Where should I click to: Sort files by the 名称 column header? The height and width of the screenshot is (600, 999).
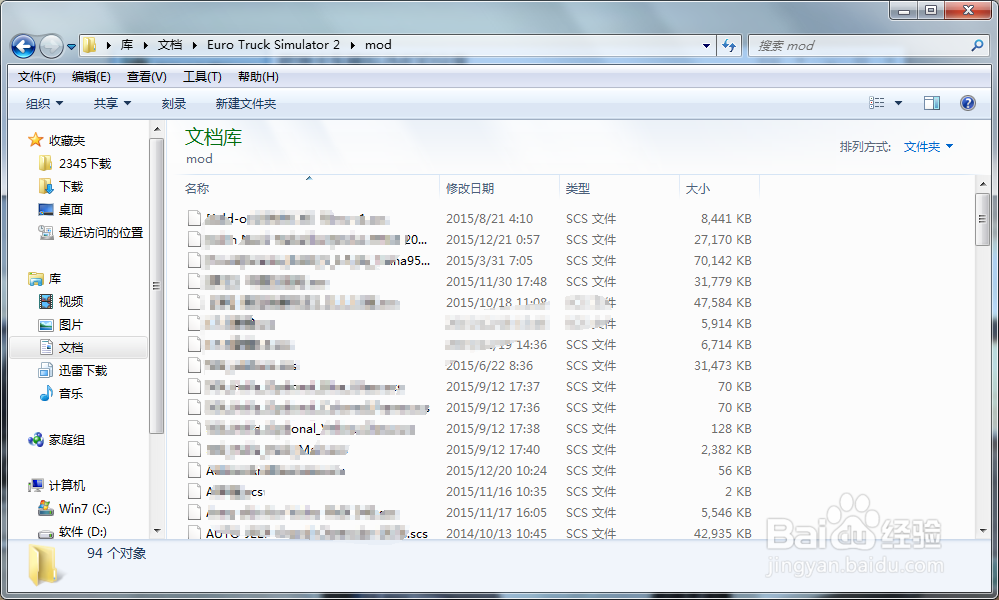[x=197, y=189]
